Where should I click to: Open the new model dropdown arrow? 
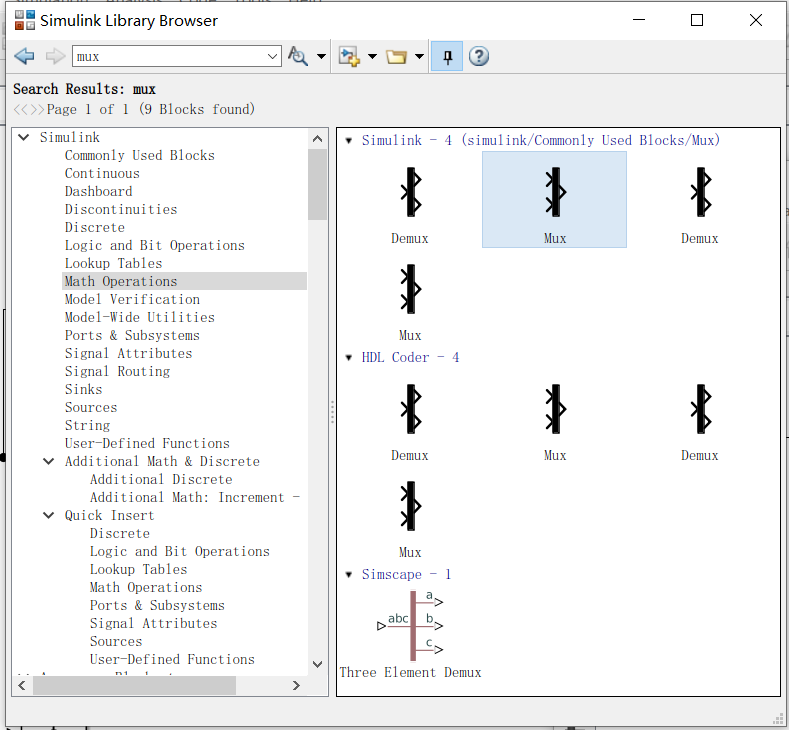[372, 56]
